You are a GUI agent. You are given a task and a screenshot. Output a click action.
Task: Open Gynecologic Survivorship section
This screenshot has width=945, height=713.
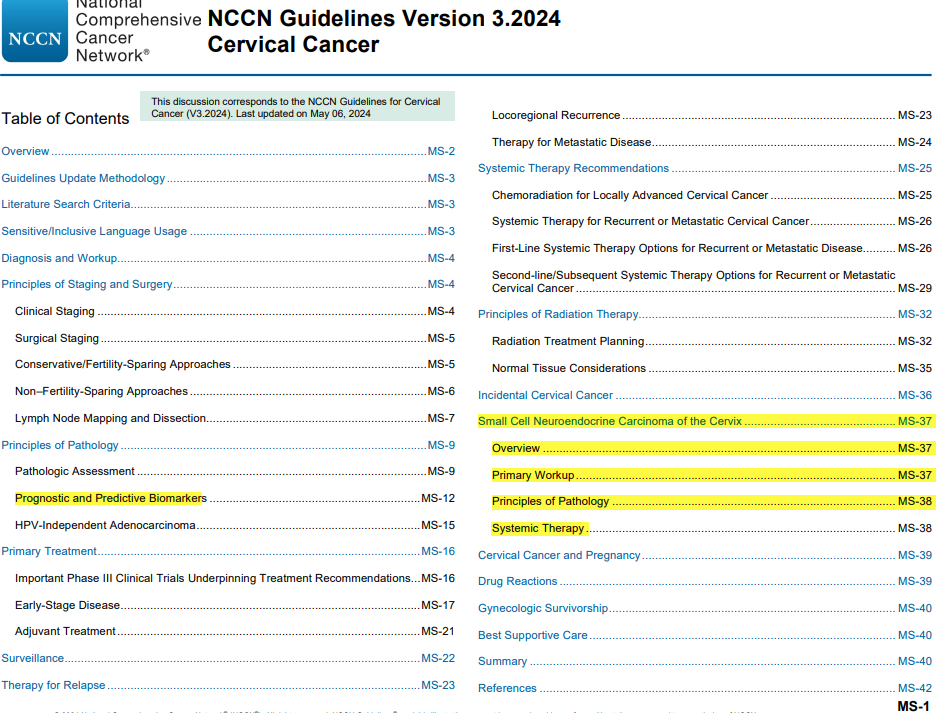tap(705, 609)
